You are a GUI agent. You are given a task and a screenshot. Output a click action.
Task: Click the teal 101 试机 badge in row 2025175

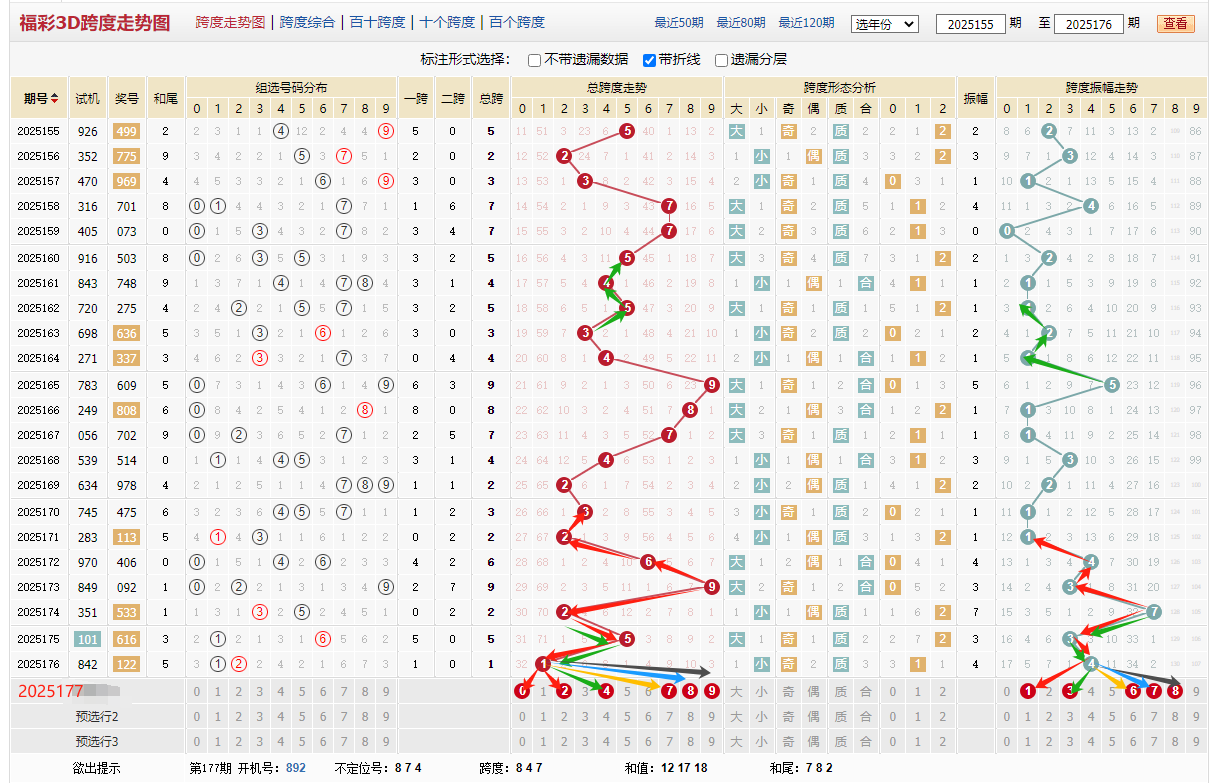pos(88,639)
